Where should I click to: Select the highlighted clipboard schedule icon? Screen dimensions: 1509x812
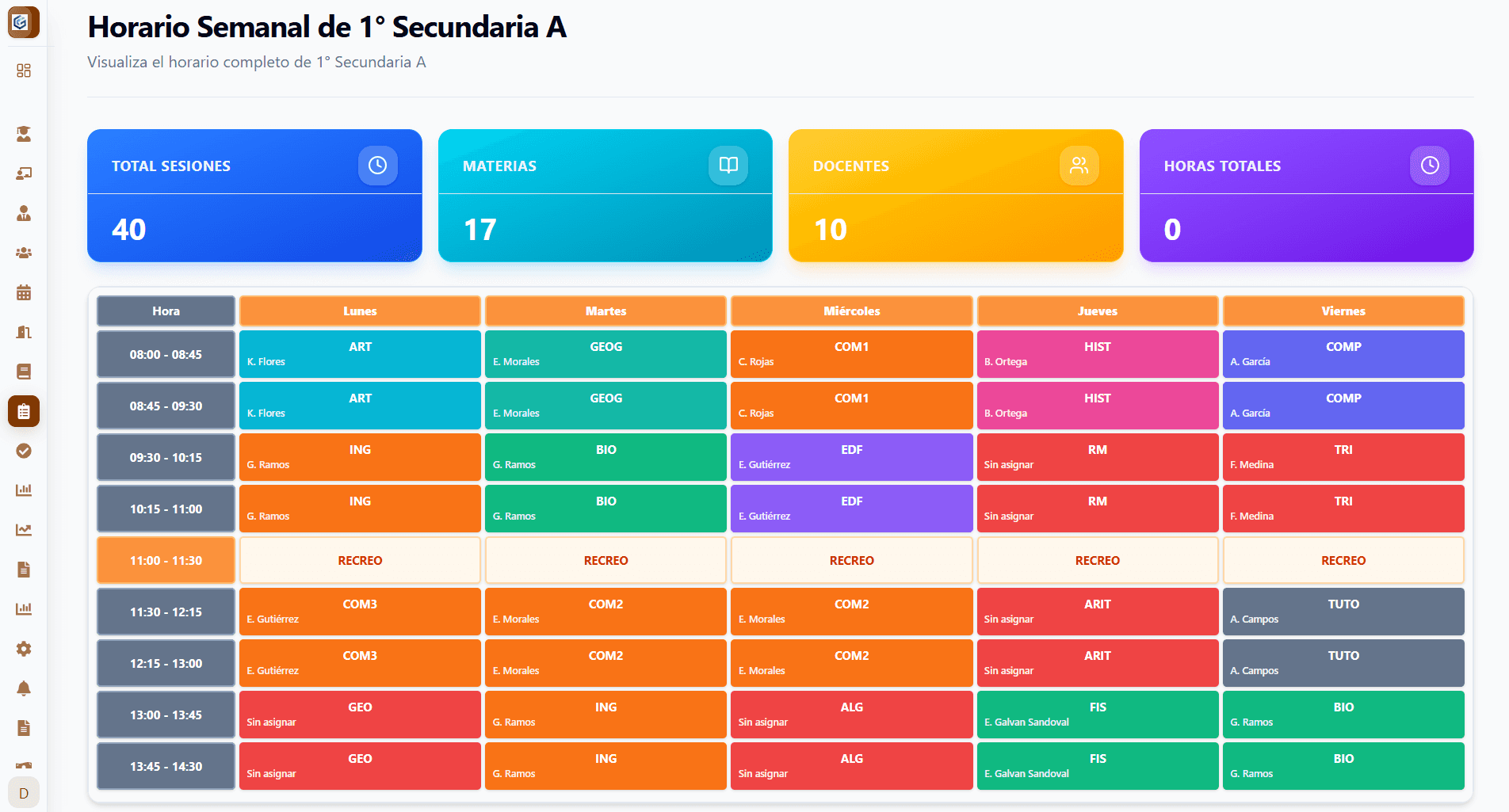coord(24,411)
